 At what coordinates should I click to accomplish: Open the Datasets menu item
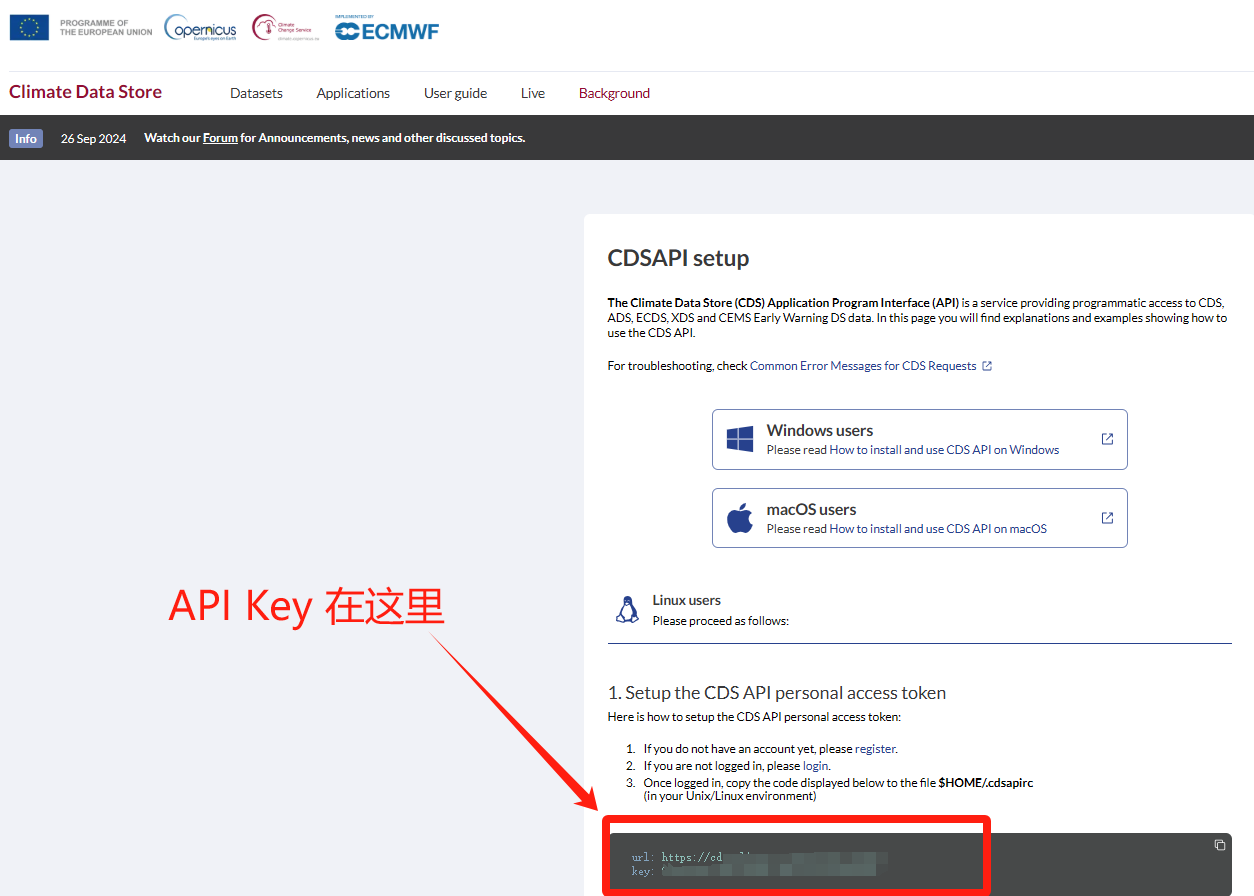click(x=256, y=93)
